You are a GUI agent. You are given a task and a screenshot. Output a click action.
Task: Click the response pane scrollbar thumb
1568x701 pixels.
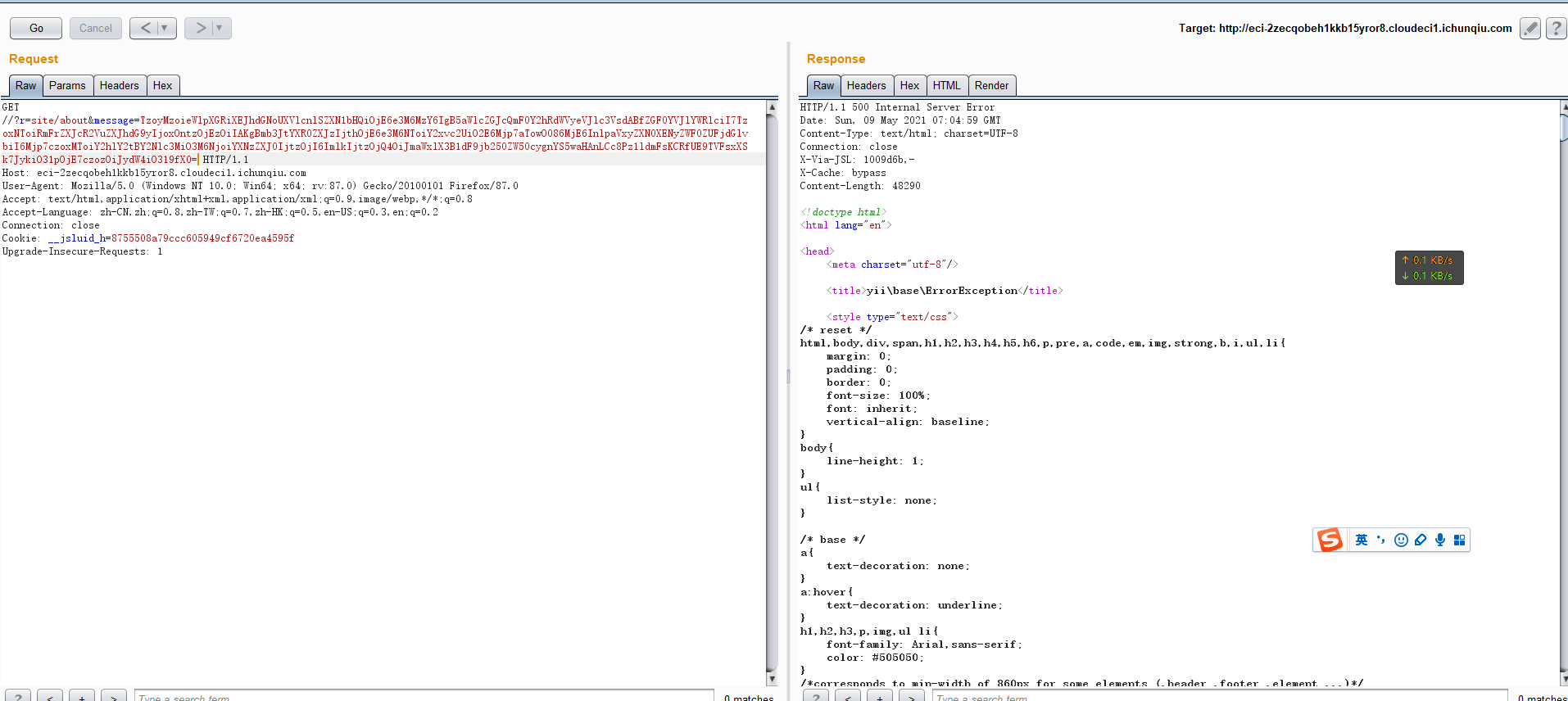pyautogui.click(x=1564, y=127)
